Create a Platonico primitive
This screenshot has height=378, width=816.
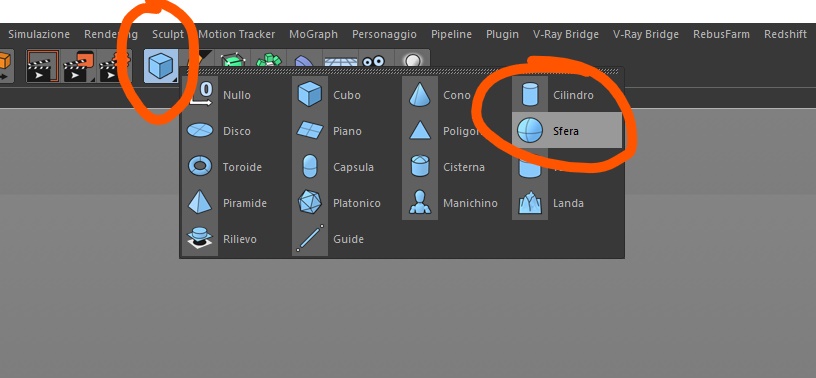346,203
